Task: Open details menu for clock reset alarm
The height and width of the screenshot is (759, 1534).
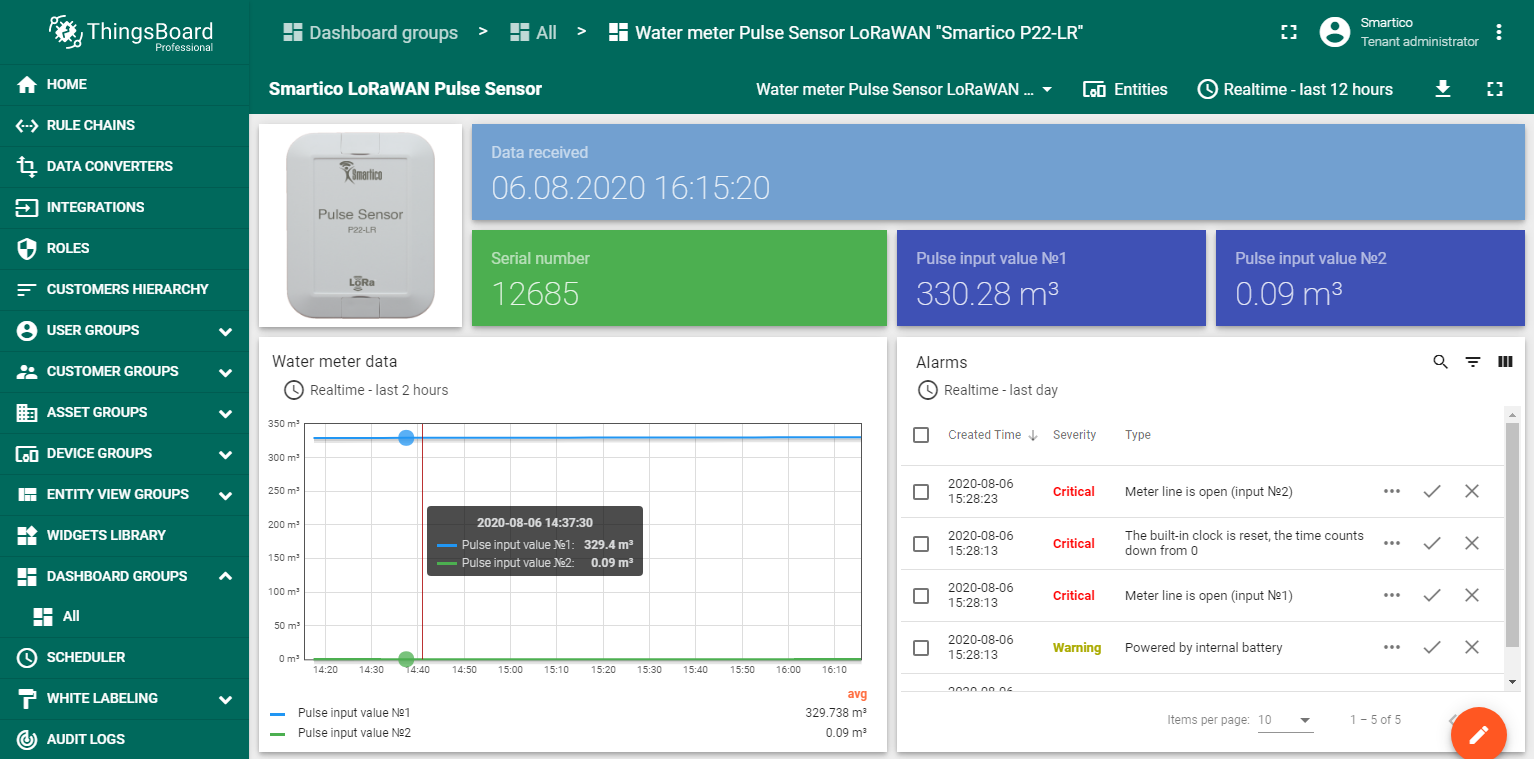Action: coord(1391,543)
